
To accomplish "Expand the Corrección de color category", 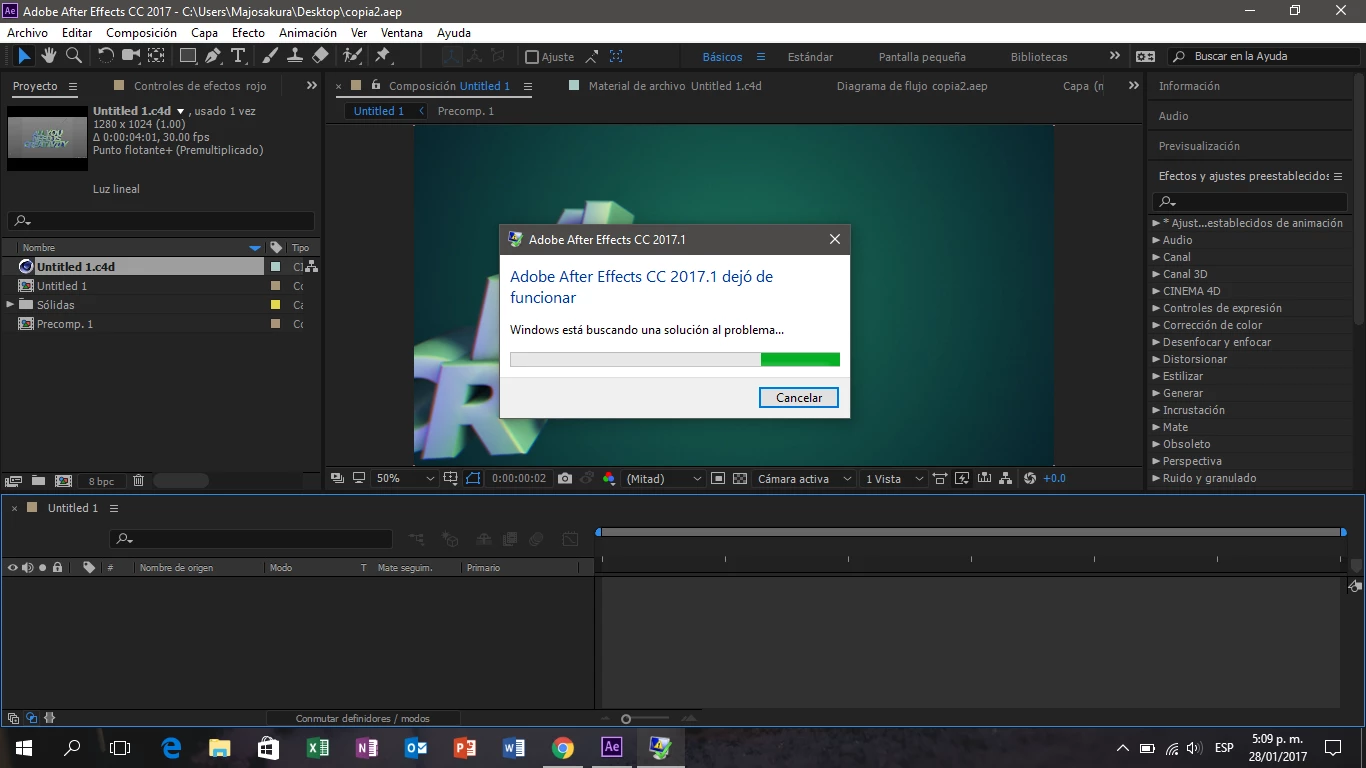I will click(x=1156, y=325).
